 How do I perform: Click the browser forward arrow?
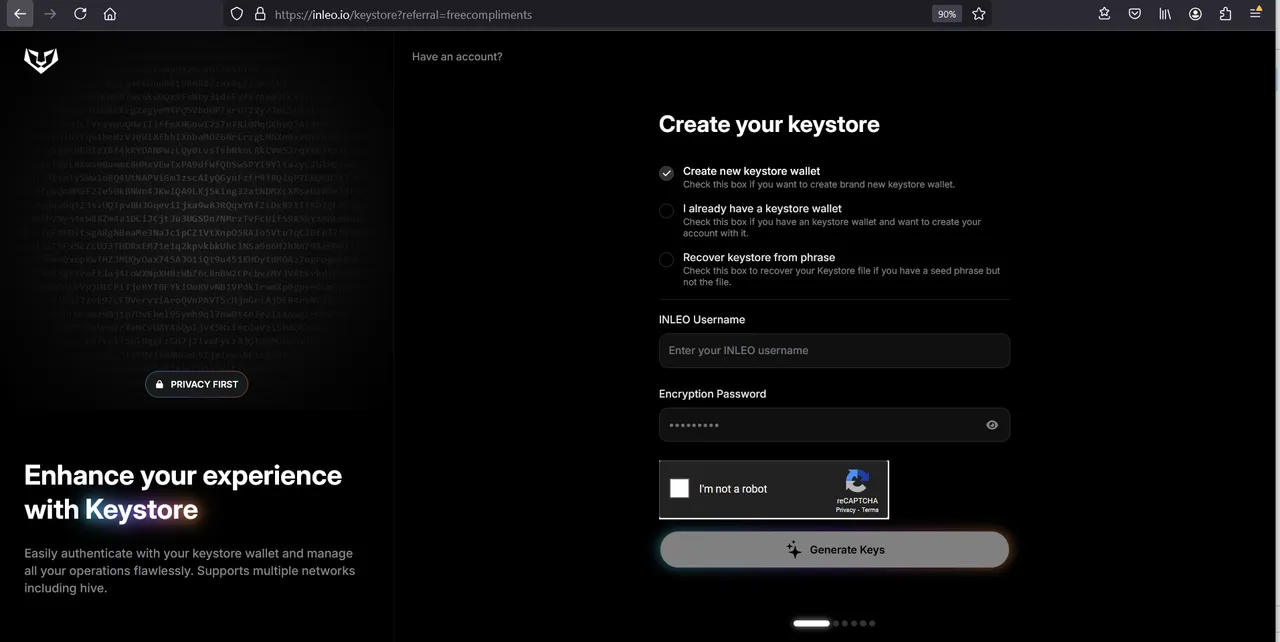(x=50, y=14)
